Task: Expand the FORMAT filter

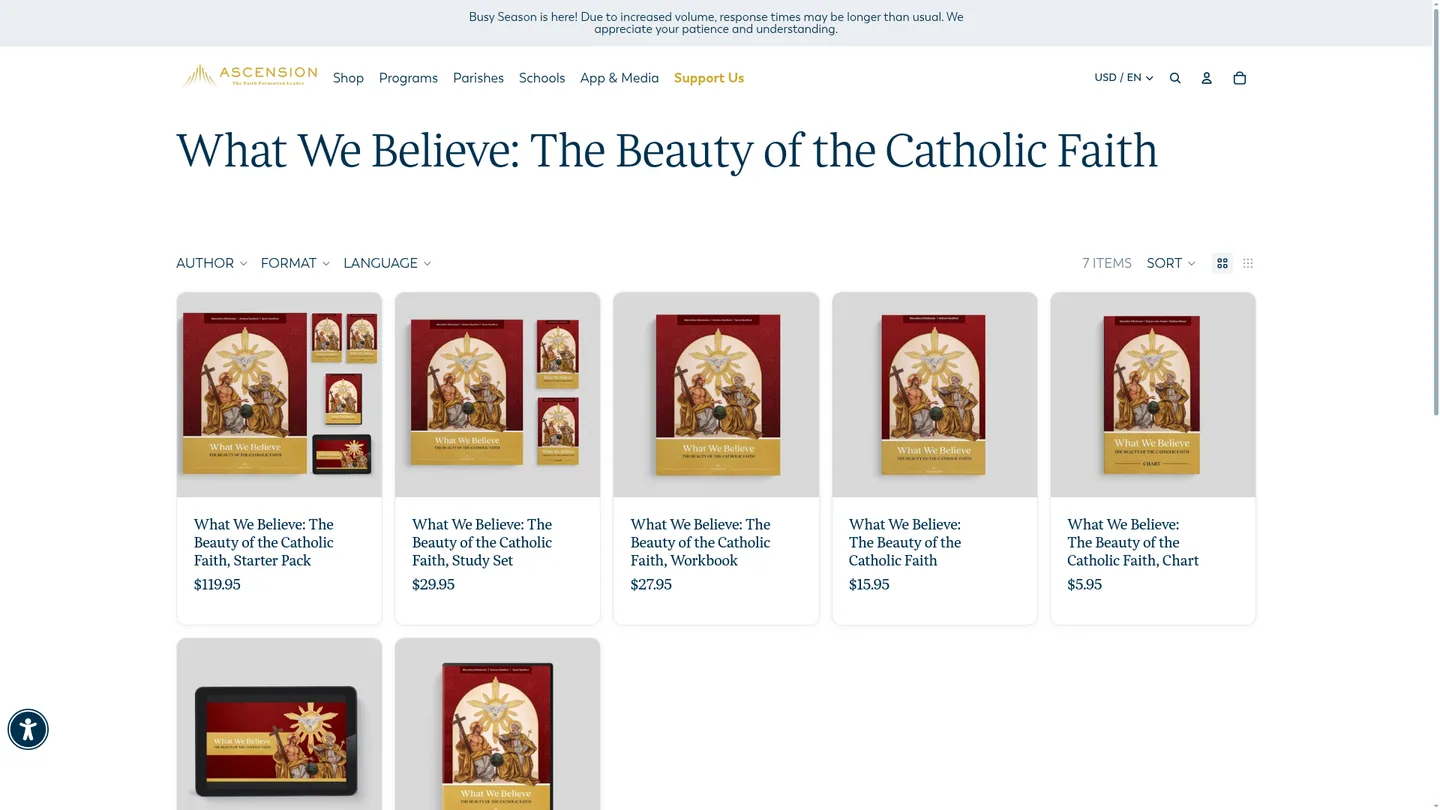Action: [295, 263]
